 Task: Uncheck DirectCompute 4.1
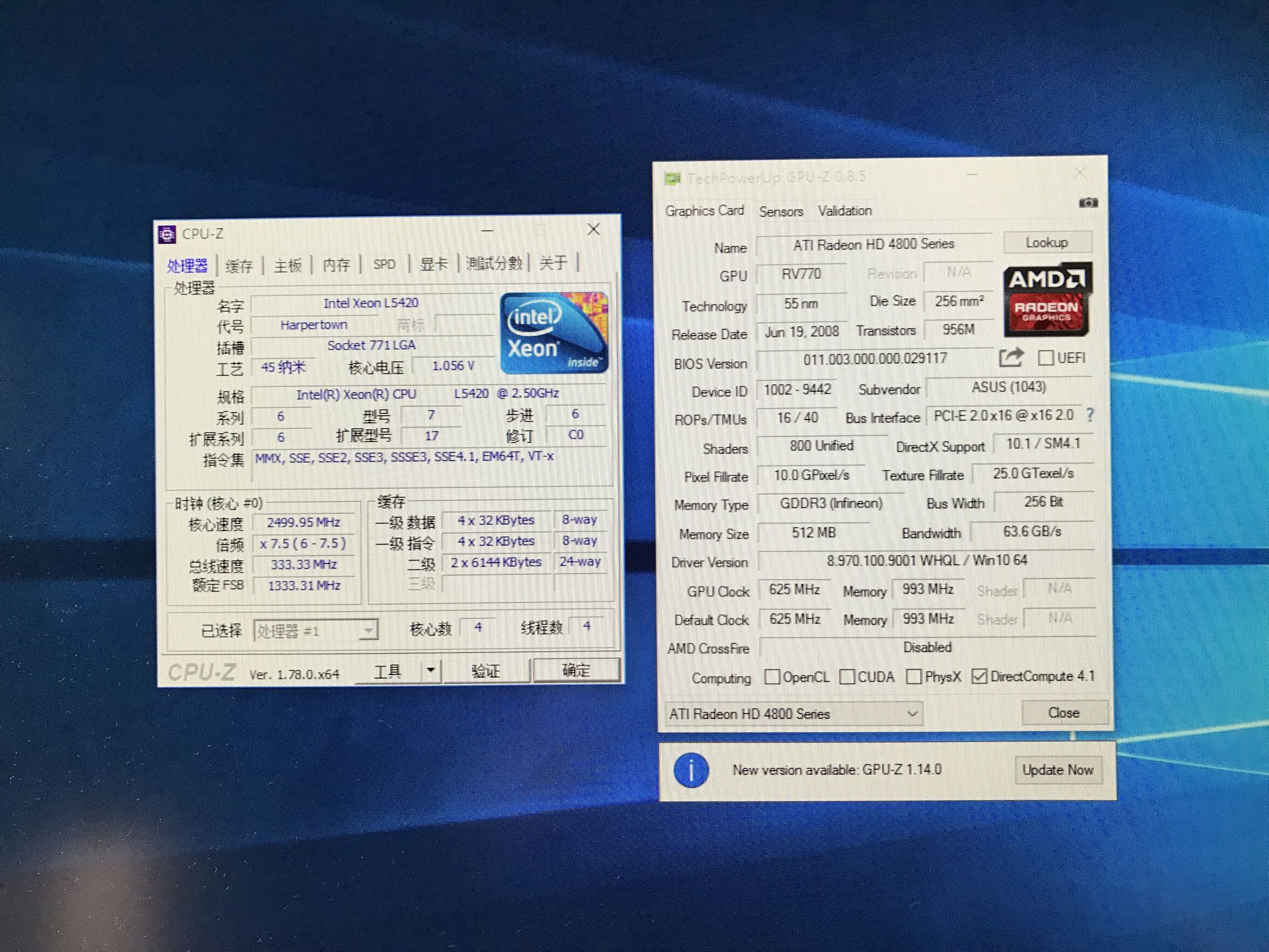point(979,677)
